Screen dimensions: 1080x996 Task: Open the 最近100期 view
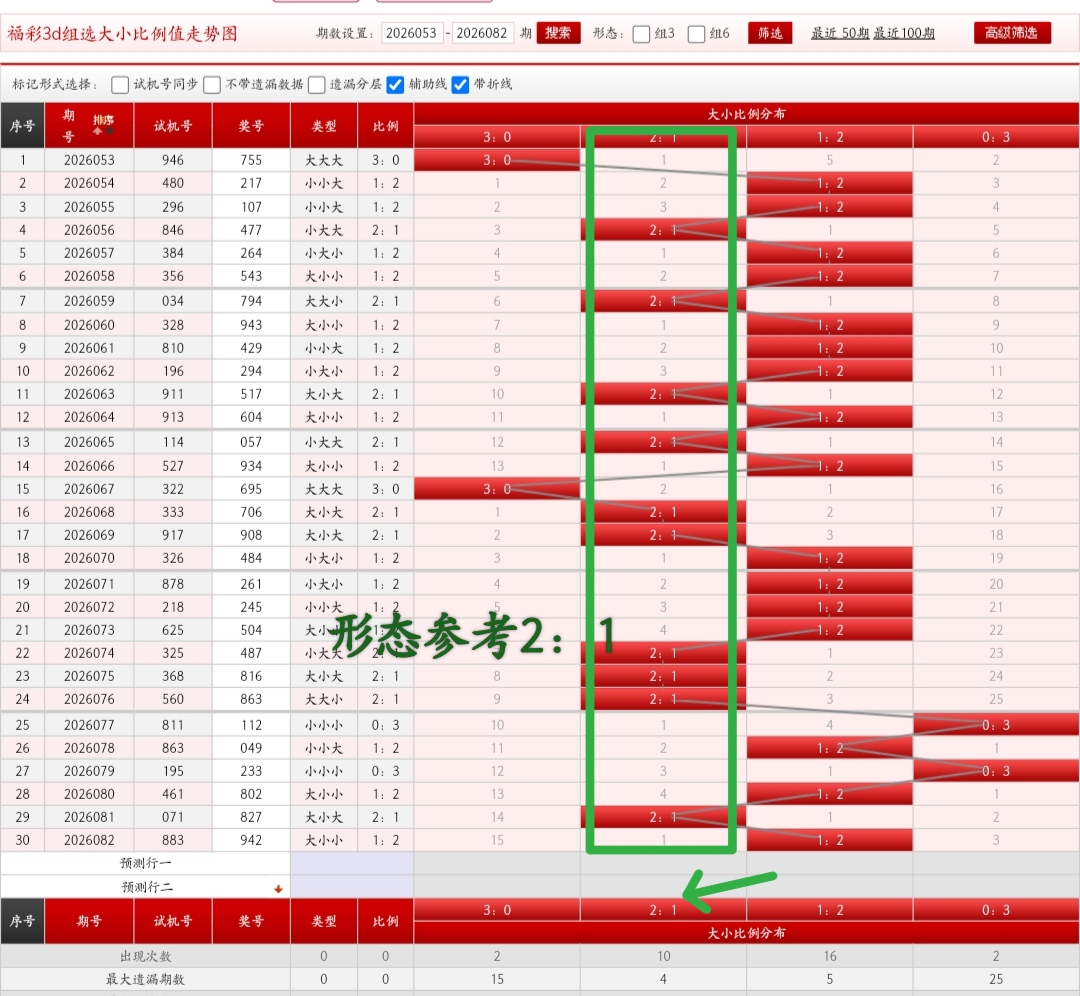pos(906,33)
